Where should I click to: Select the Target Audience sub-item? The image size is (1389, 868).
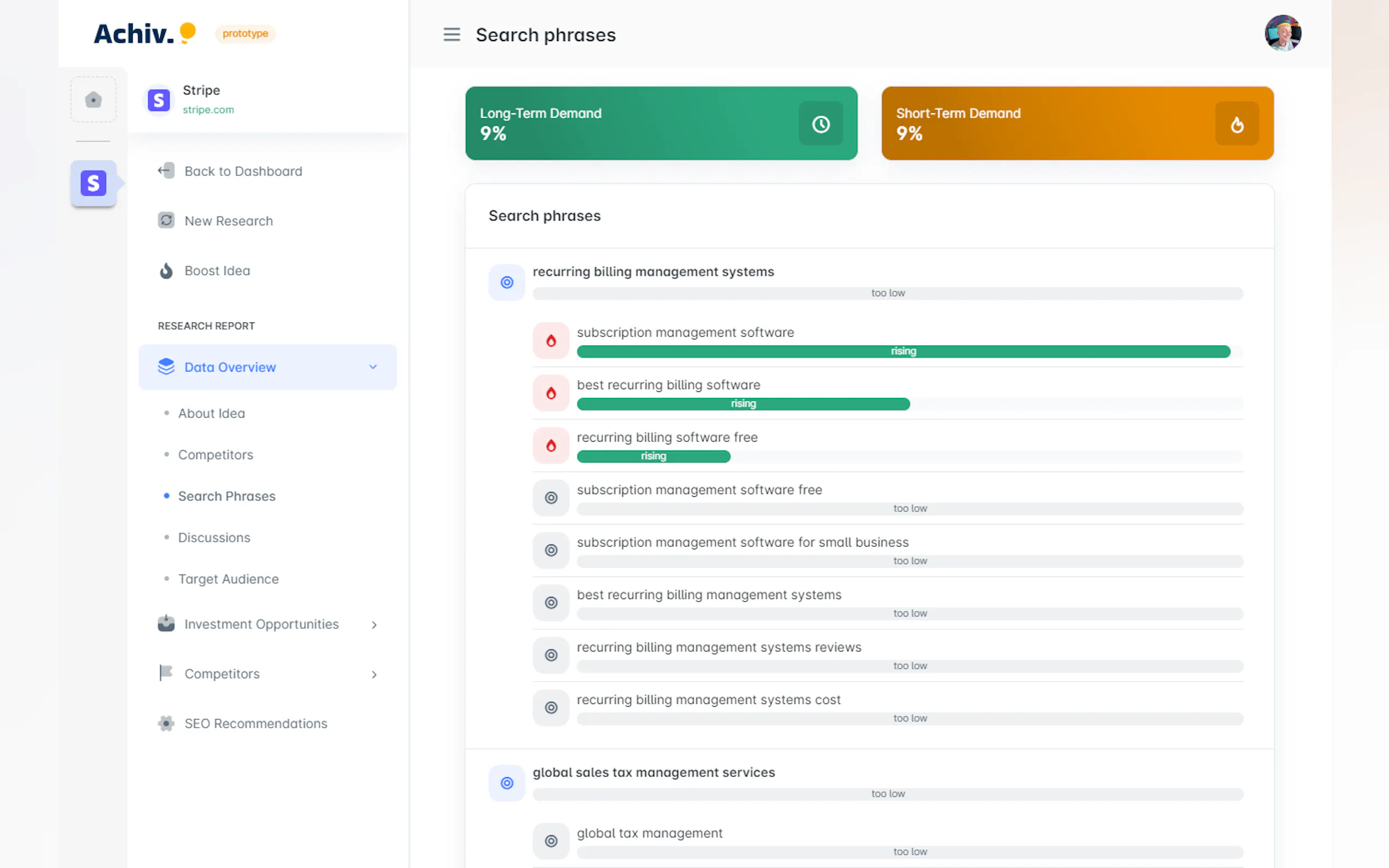click(228, 579)
